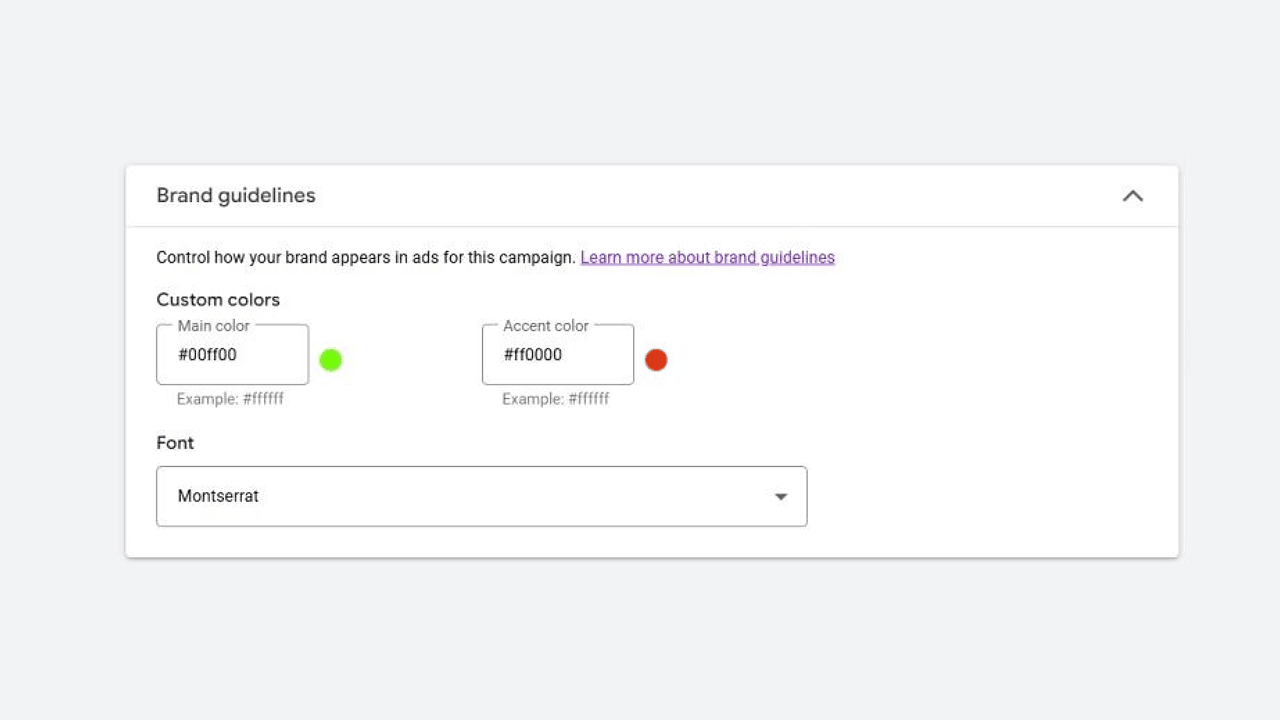Click the font dropdown arrow icon

781,497
